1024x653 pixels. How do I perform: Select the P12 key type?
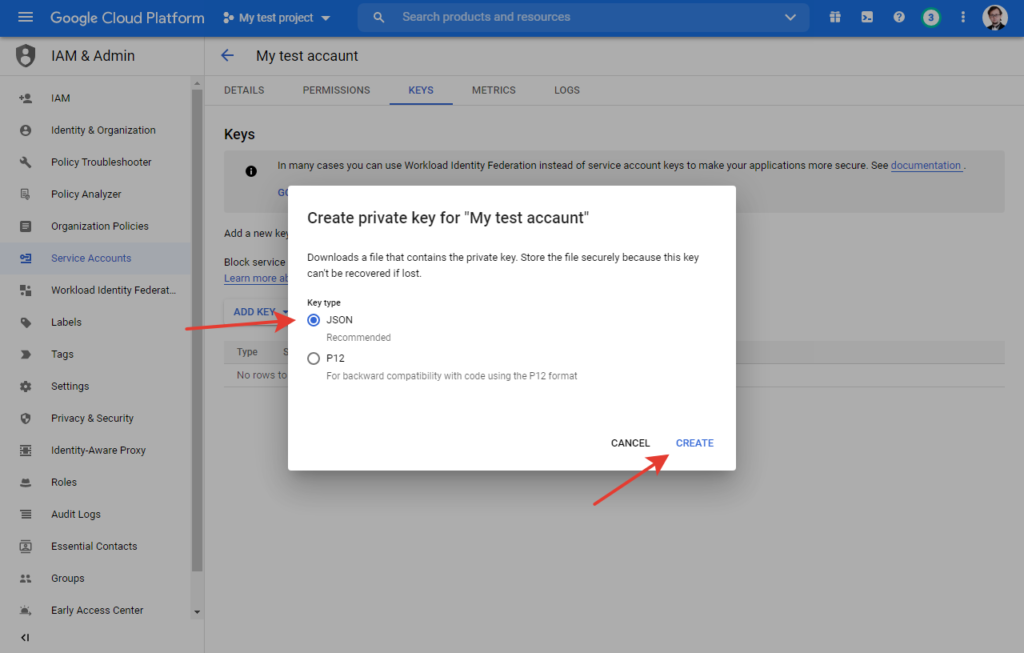314,358
